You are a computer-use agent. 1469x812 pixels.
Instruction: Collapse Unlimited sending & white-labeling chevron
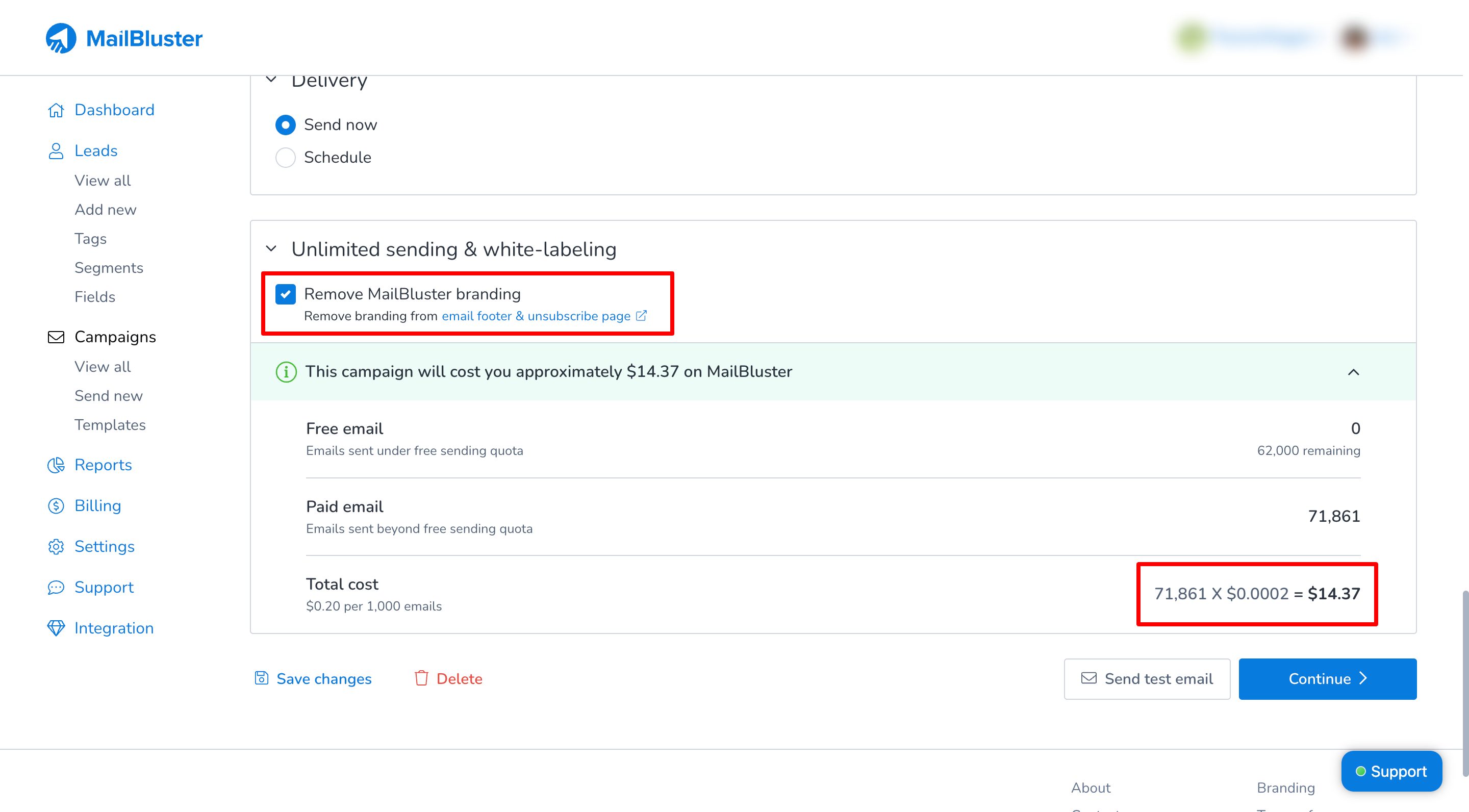[271, 249]
